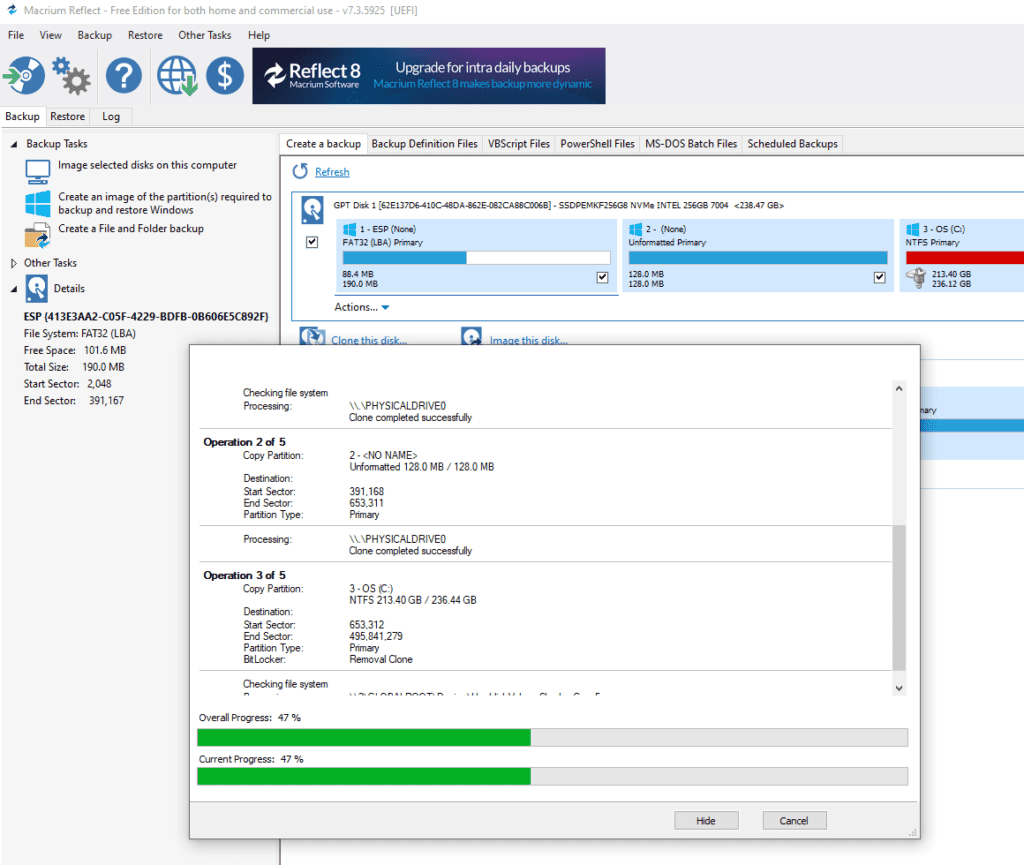Screen dimensions: 1024x865
Task: Open the Backup Definition Files tab
Action: tap(424, 144)
